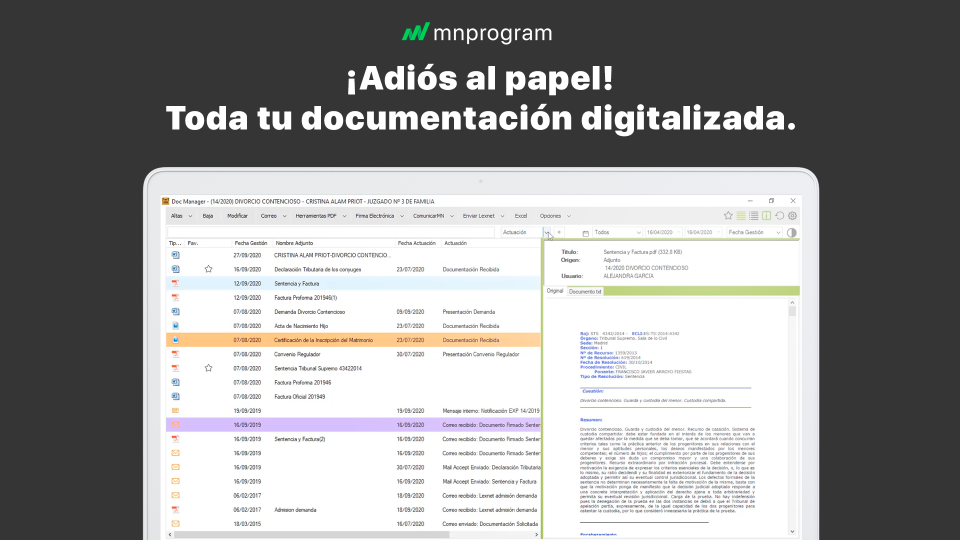960x540 pixels.
Task: Sort by Nombre Adjunto column header
Action: (x=294, y=243)
